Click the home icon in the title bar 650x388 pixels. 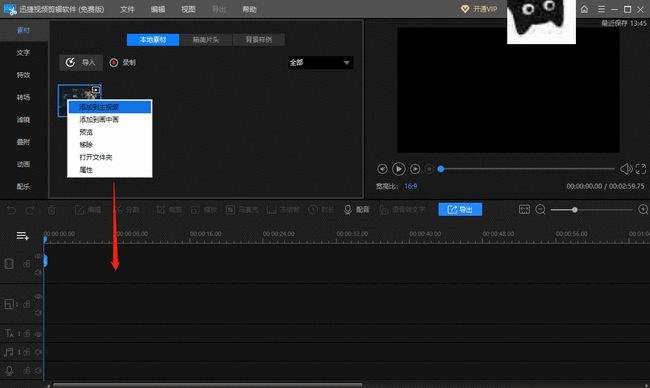pyautogui.click(x=584, y=9)
